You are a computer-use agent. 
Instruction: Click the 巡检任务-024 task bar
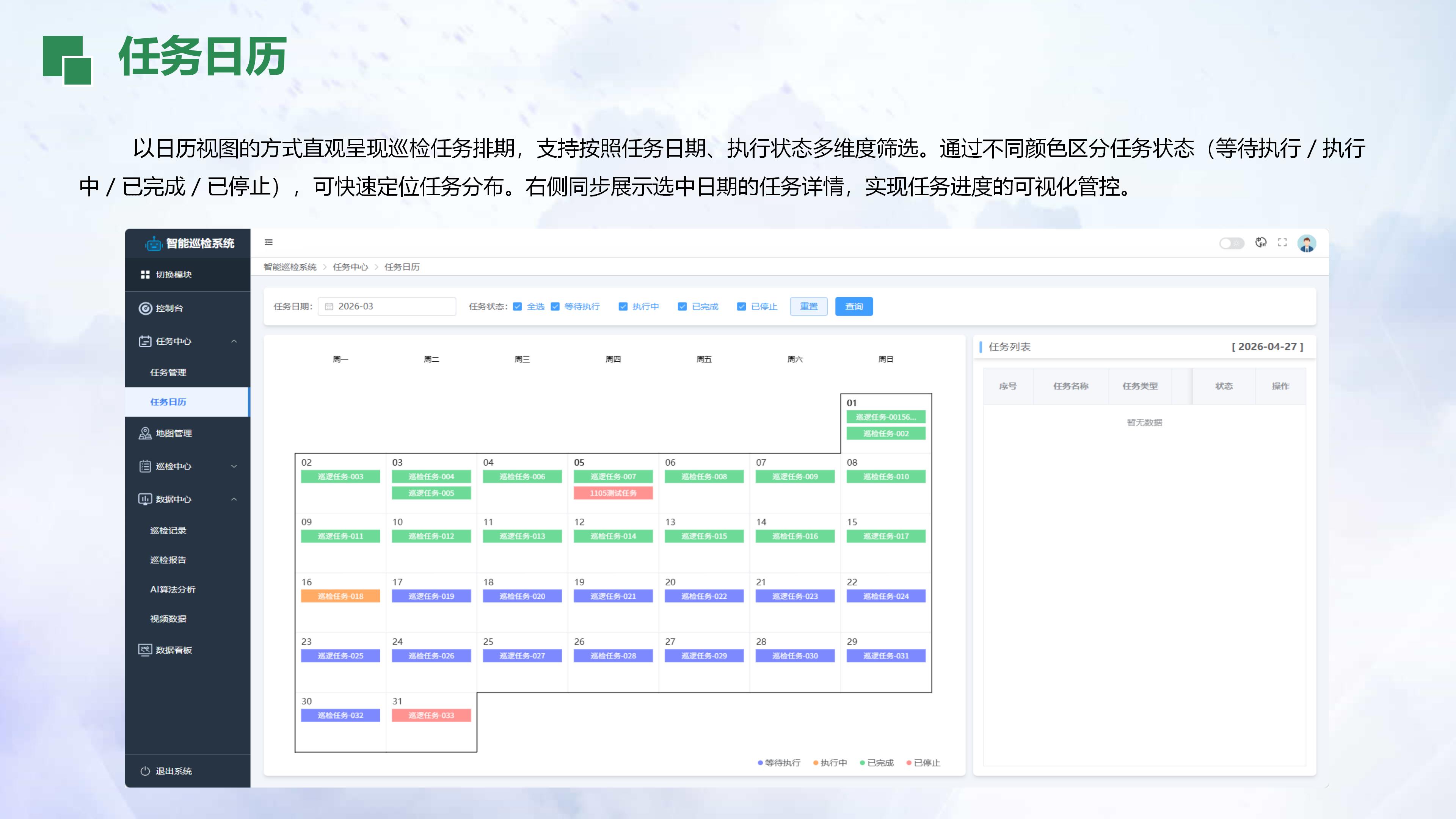click(x=886, y=596)
